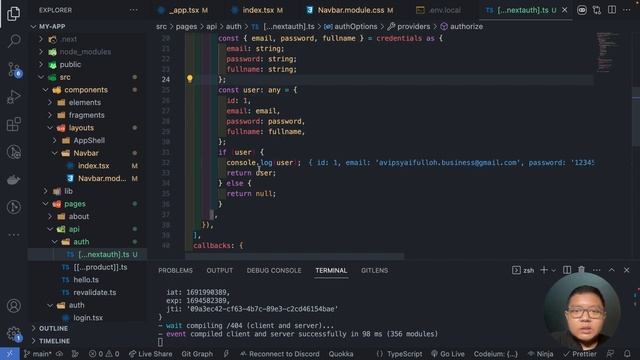Open Source Control view icon
The width and height of the screenshot is (640, 360).
[14, 70]
